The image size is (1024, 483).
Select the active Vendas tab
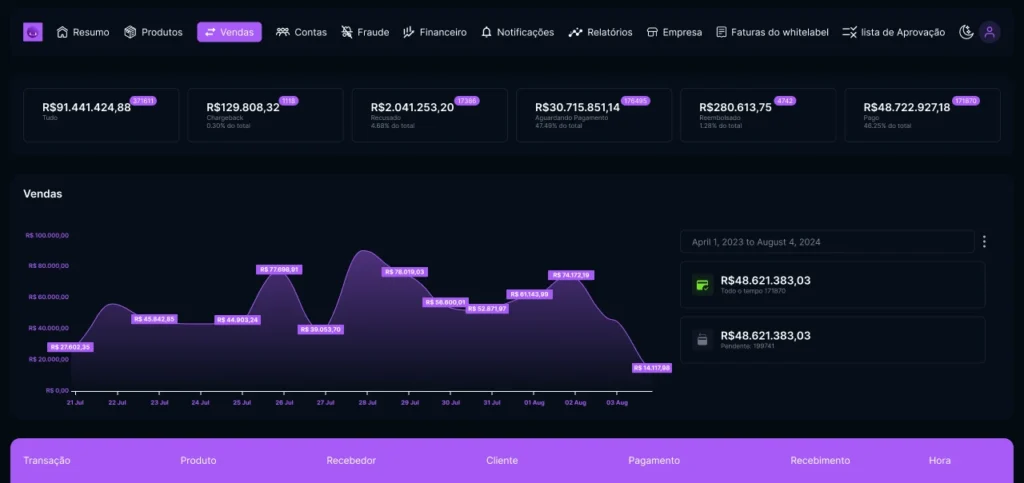229,32
